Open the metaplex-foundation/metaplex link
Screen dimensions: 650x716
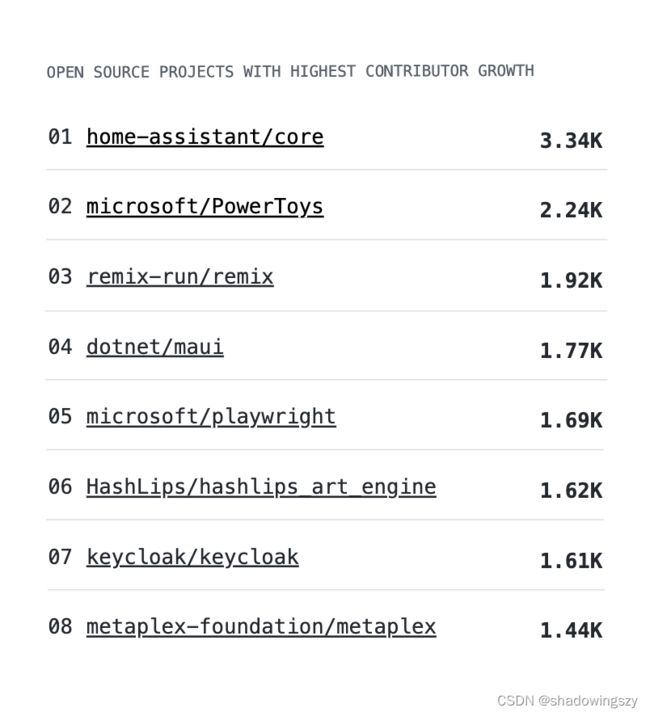point(261,626)
